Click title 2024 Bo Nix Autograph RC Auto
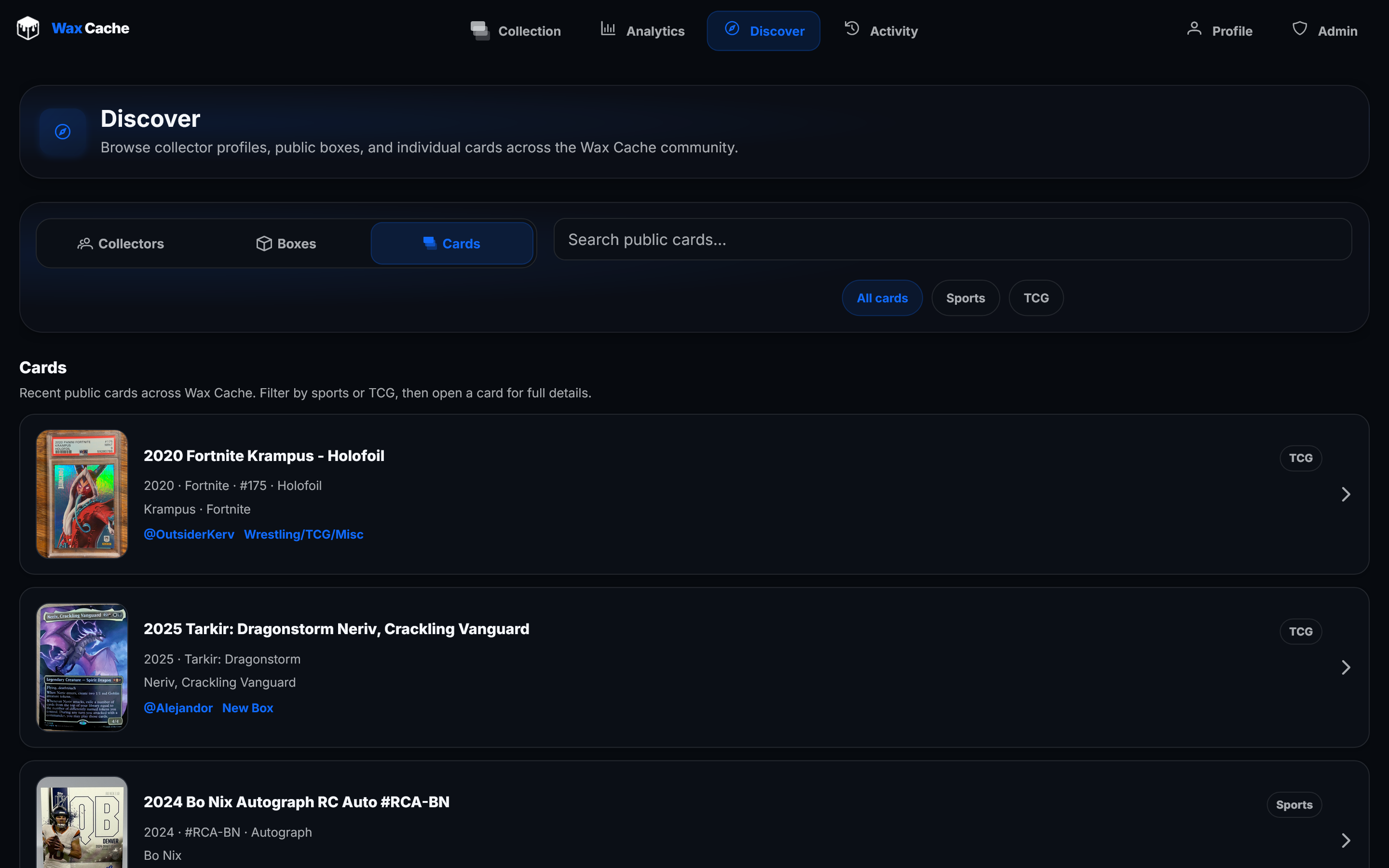Screen dimensions: 1389x868 tap(297, 802)
